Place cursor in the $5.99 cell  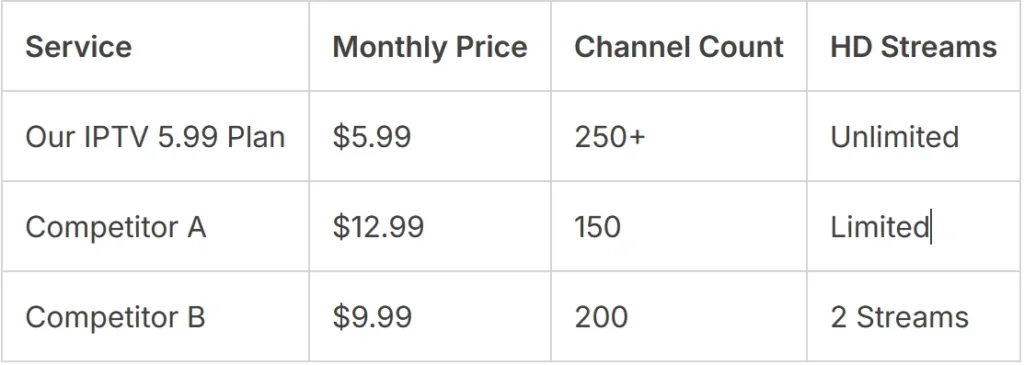tap(430, 136)
